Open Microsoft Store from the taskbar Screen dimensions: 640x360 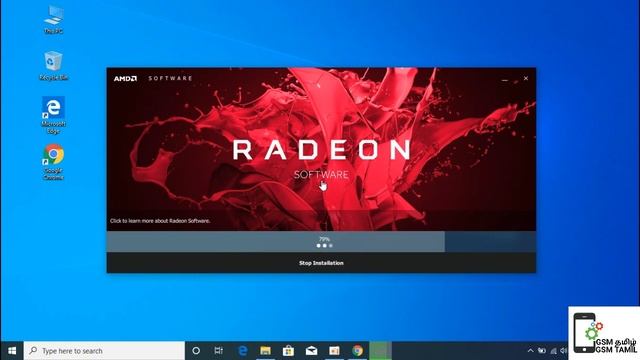point(288,351)
